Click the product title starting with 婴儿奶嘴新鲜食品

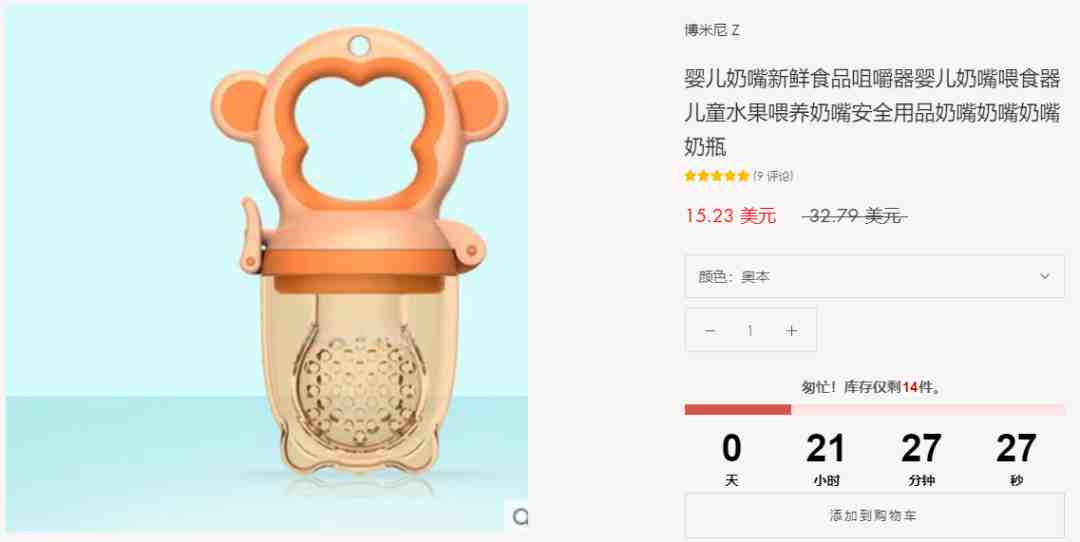(872, 113)
